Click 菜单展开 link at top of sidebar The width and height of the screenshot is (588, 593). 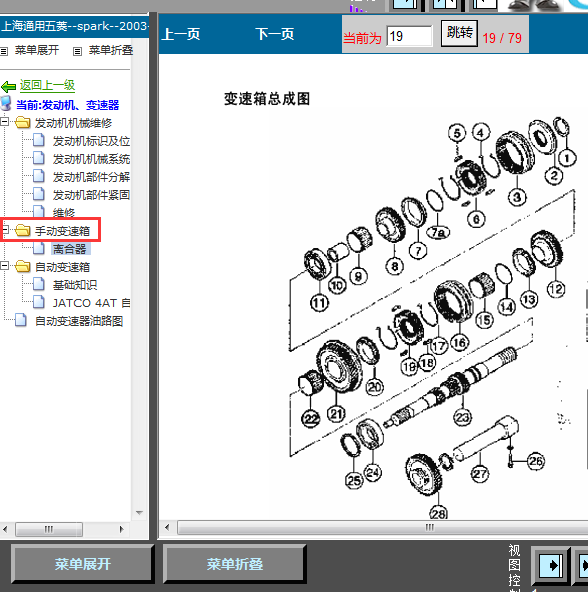click(x=37, y=50)
